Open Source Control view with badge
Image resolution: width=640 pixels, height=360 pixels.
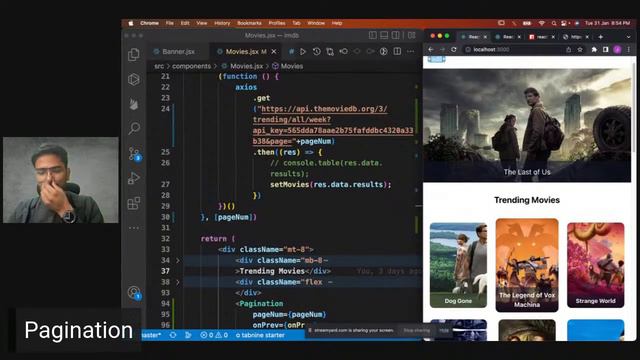(x=134, y=153)
